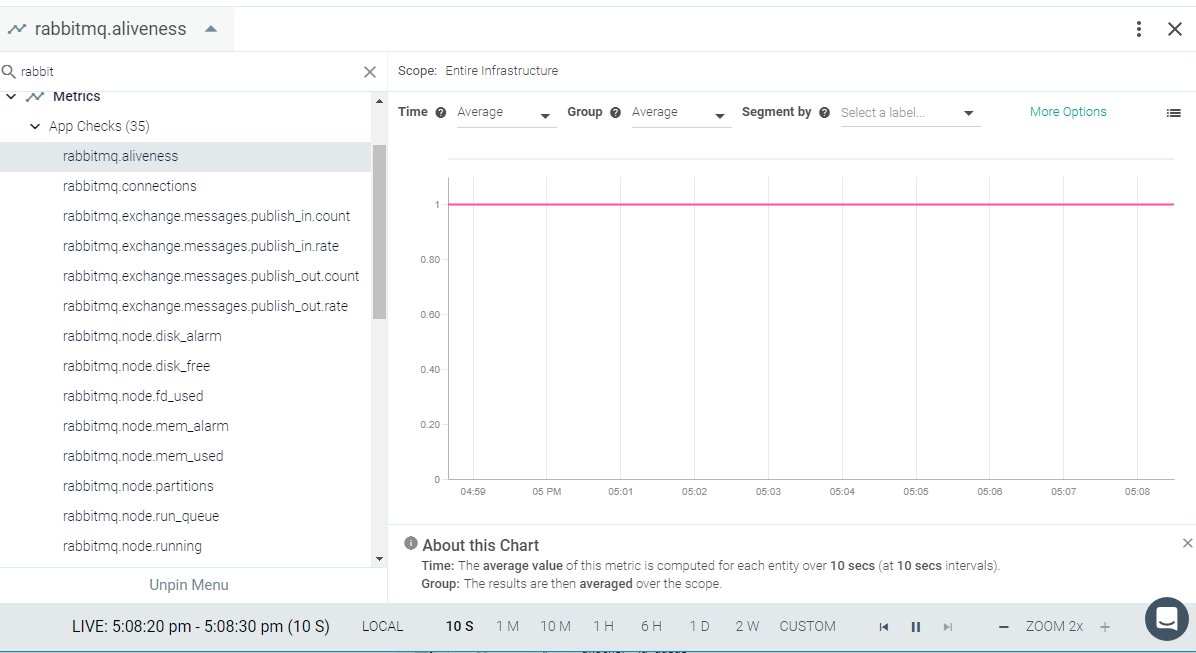Screen dimensions: 1196x653
Task: Open the Segment by label dropdown
Action: pos(910,113)
